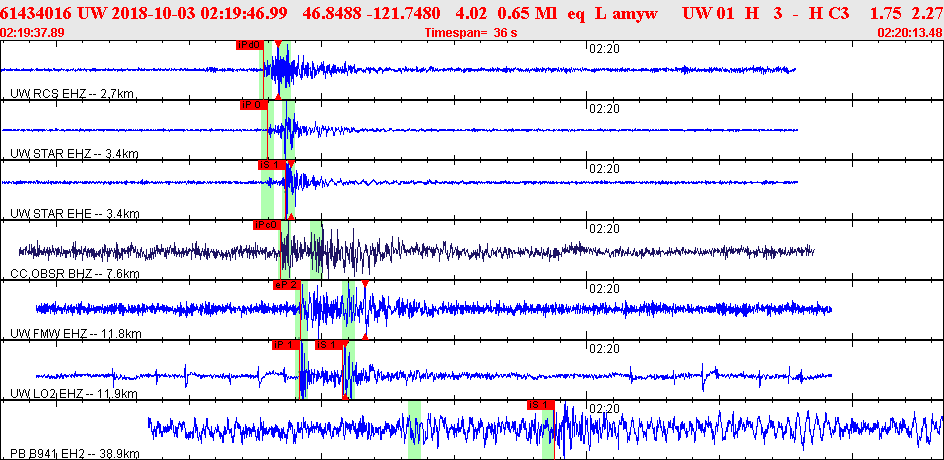Select the iPd0 pick flag on RCS trace
The width and height of the screenshot is (944, 460).
[250, 45]
